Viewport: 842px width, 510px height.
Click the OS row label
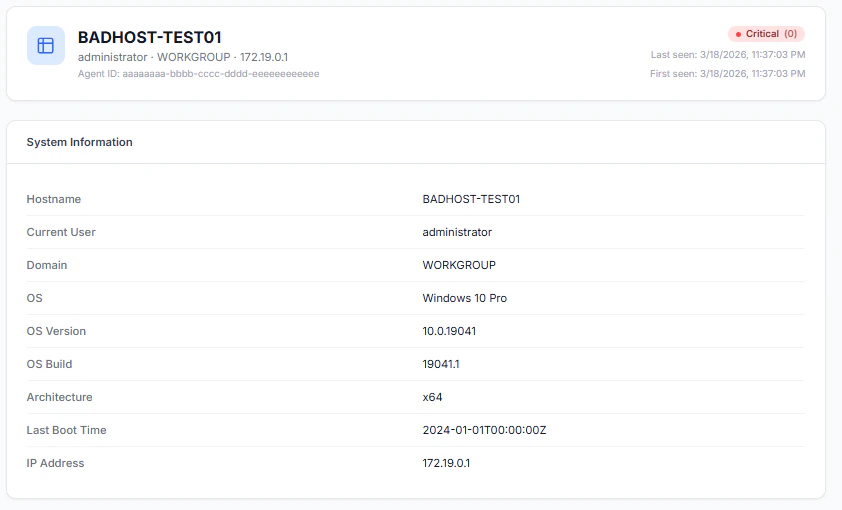[x=34, y=298]
